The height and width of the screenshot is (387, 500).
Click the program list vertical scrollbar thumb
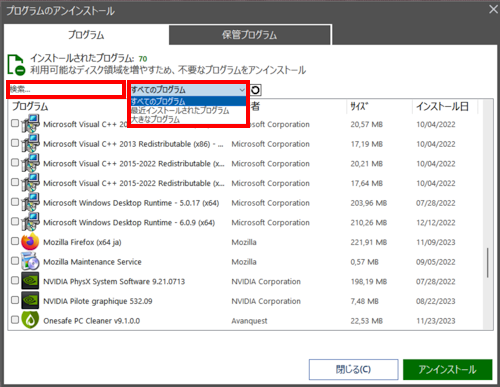tap(487, 263)
